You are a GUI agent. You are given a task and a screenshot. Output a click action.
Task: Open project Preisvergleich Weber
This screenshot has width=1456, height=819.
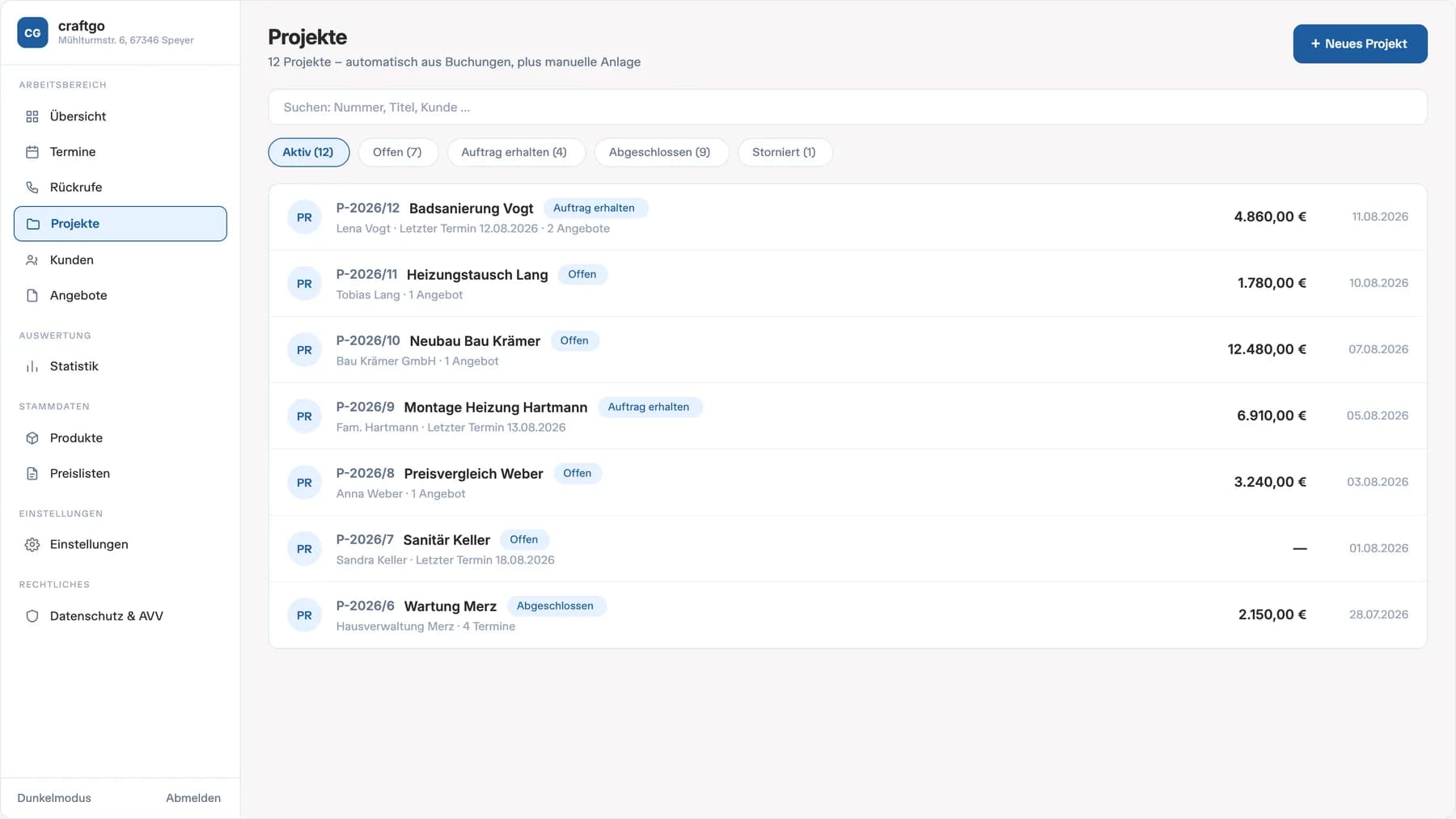(848, 483)
